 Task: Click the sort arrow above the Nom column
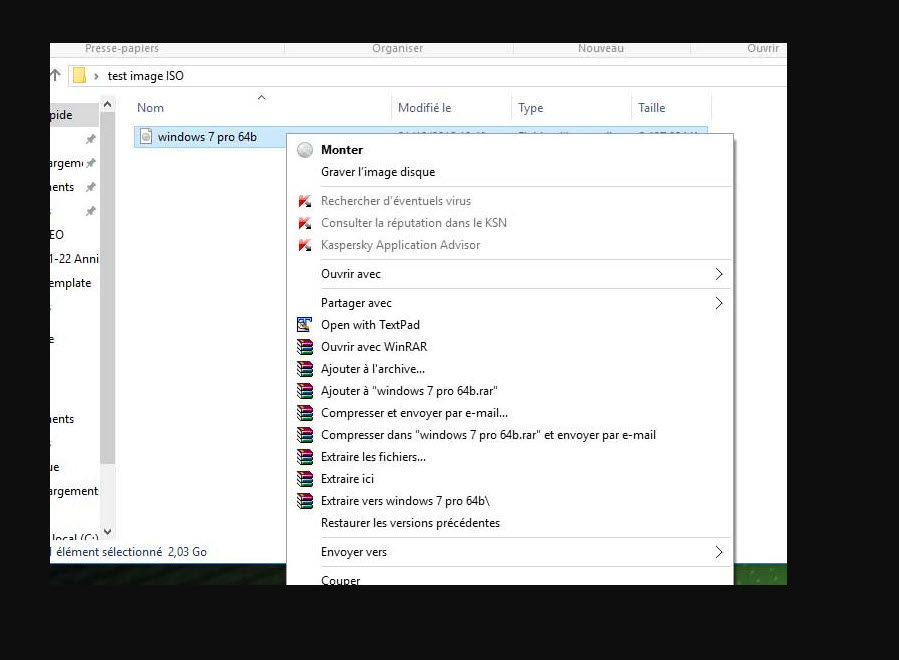click(261, 97)
